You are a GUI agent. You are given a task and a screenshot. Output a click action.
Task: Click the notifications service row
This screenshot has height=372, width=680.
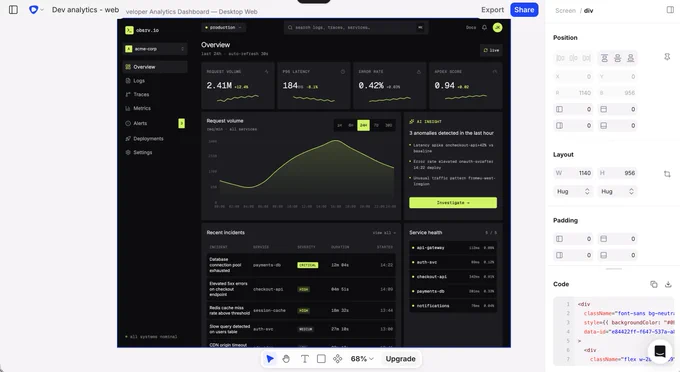(x=453, y=306)
